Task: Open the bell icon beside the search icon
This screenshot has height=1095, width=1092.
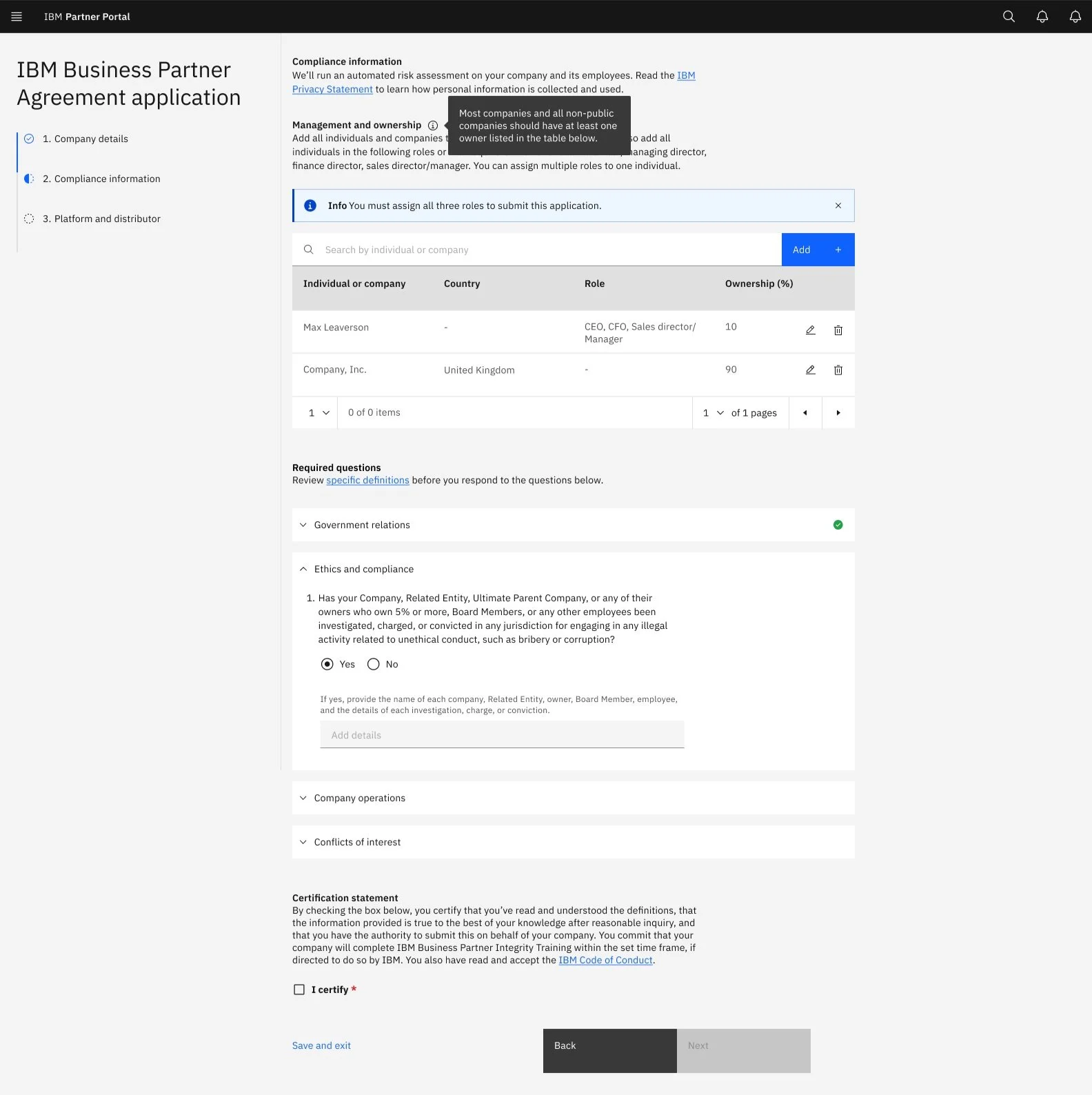Action: 1042,17
